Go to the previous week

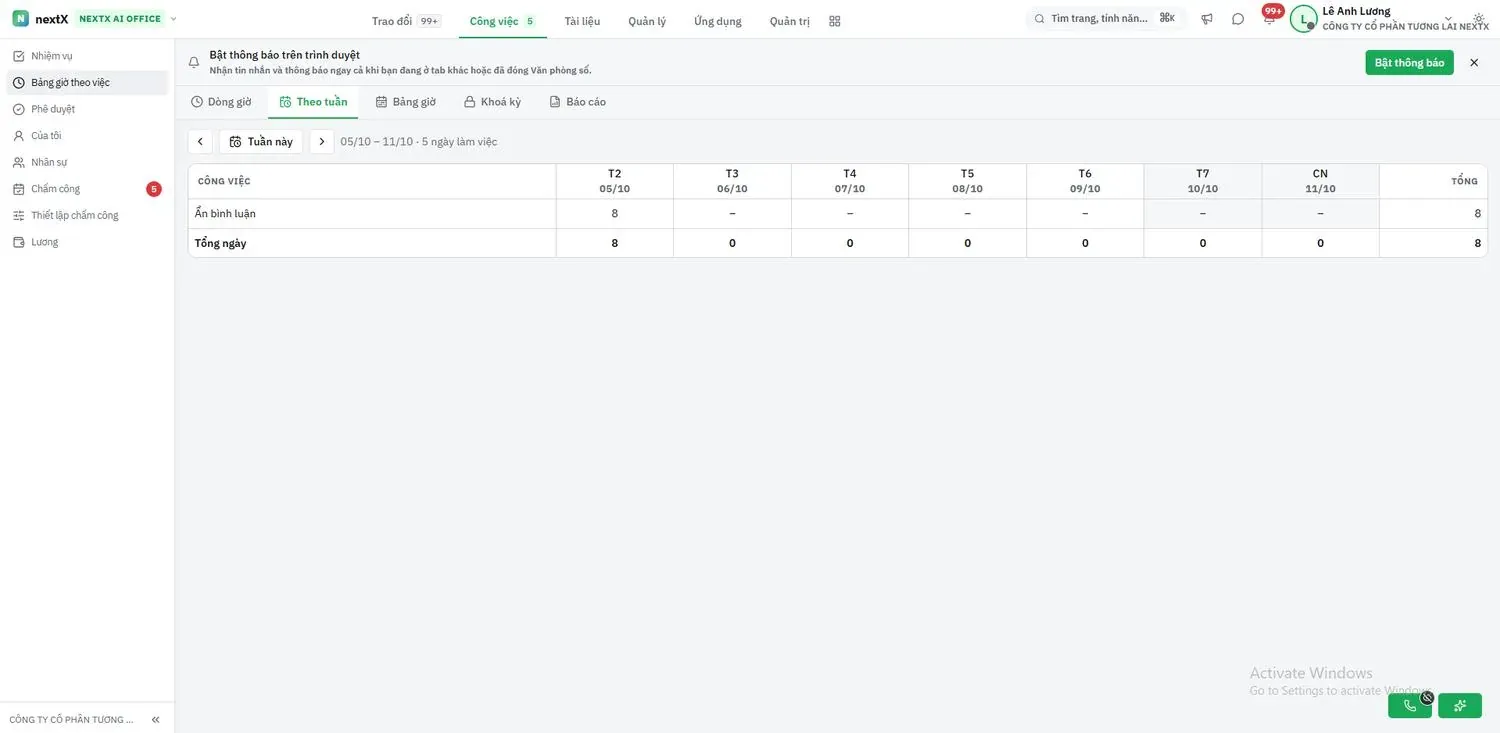click(200, 142)
